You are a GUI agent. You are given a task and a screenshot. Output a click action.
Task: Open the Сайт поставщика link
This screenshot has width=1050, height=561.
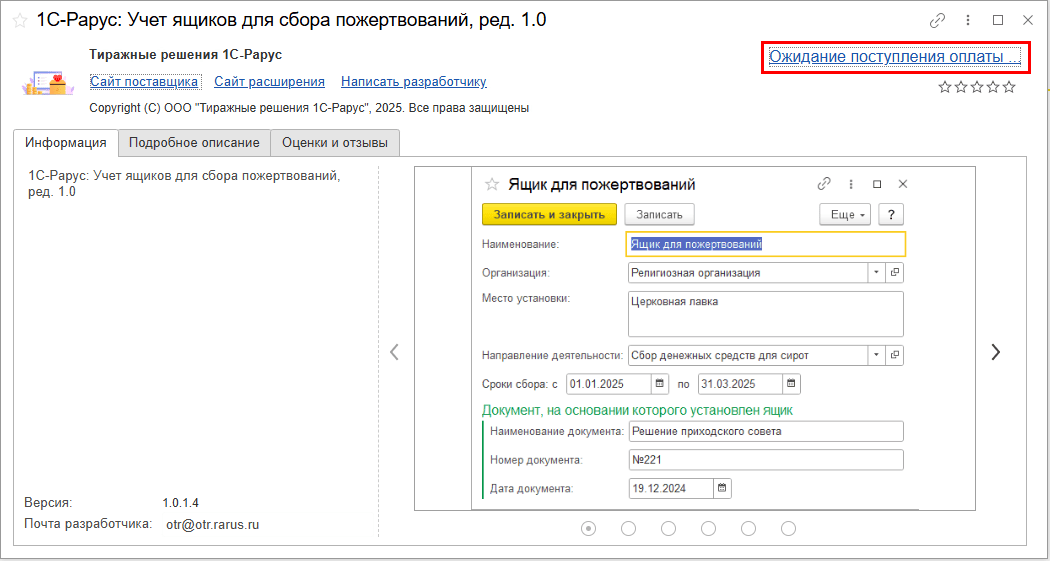tap(145, 82)
